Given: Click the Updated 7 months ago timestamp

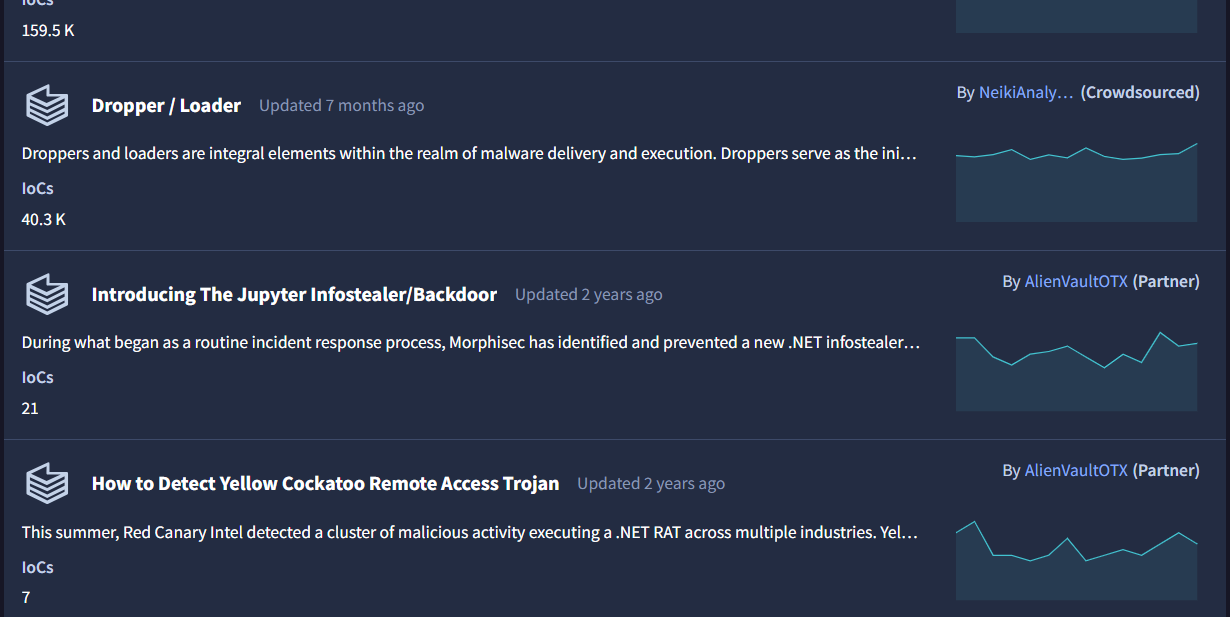Looking at the screenshot, I should click(x=341, y=105).
